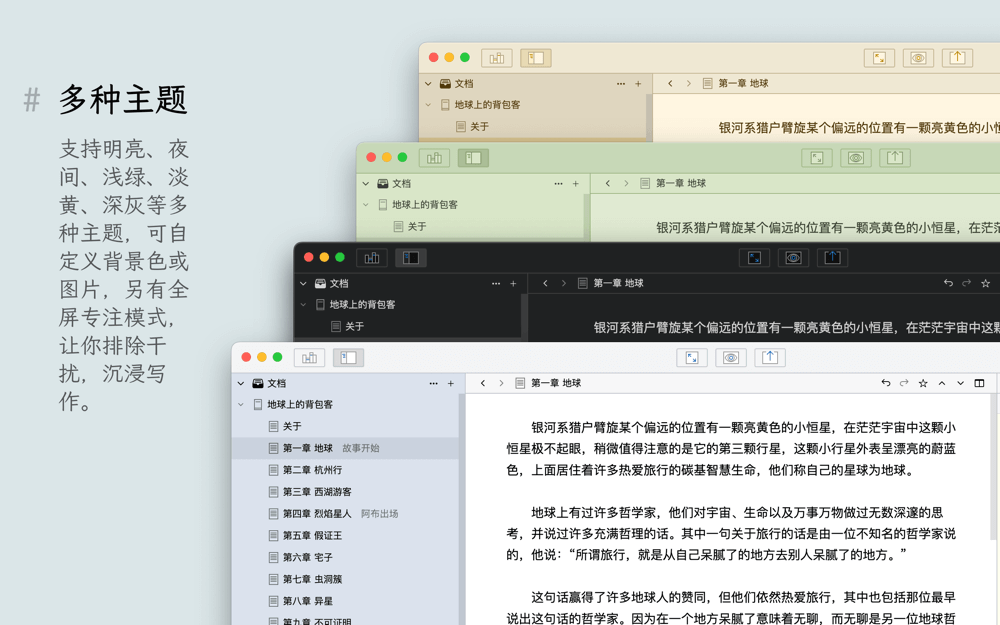The height and width of the screenshot is (625, 1000).
Task: Click editor vertical scrollbar in light window
Action: pos(993,466)
